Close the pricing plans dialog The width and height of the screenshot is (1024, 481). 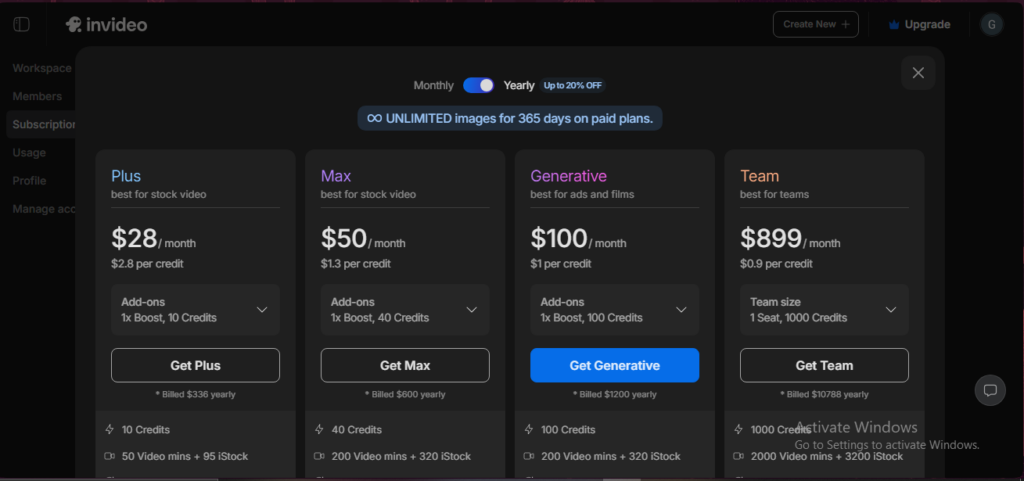point(918,72)
